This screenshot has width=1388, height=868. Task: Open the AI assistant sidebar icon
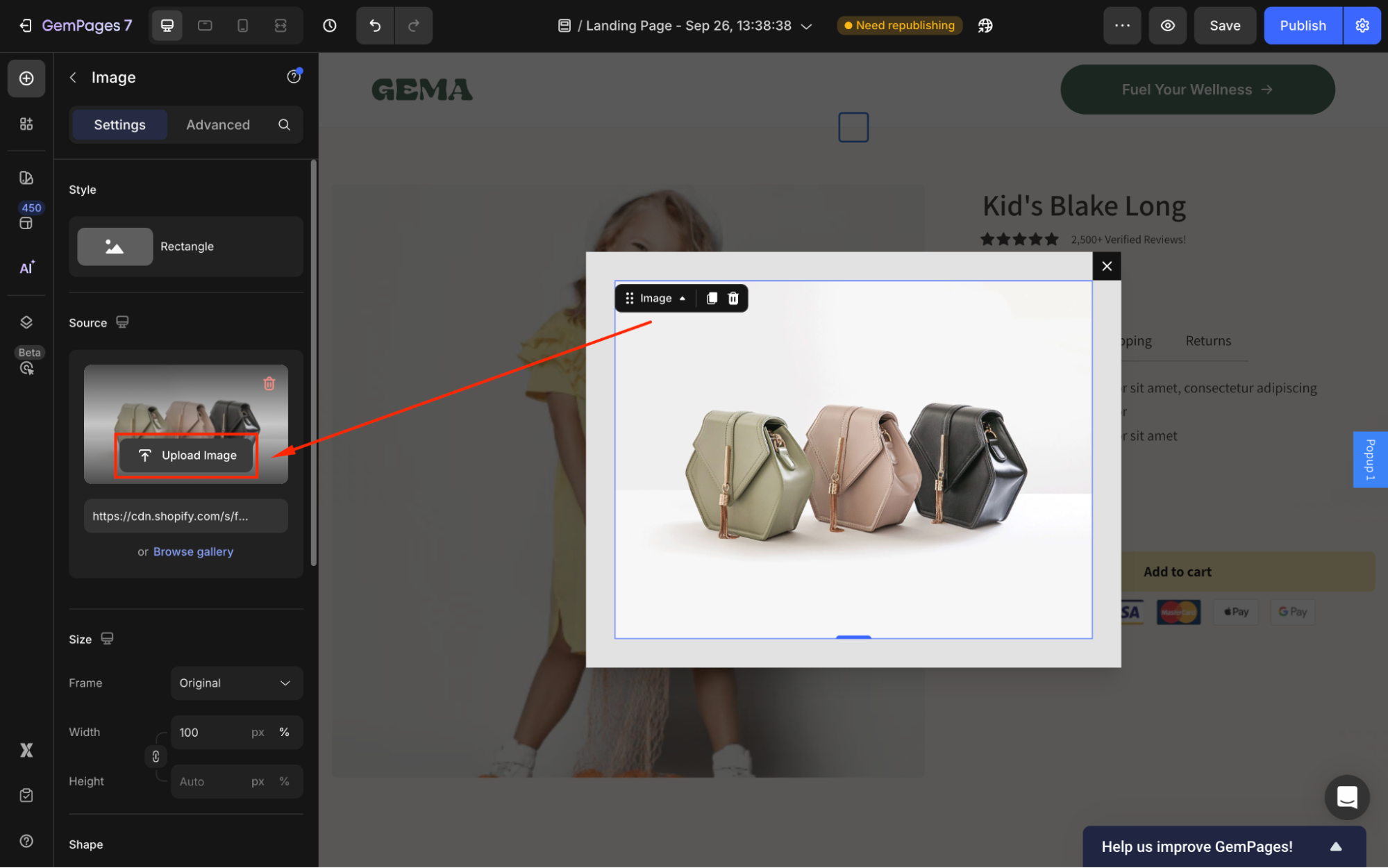pos(26,267)
